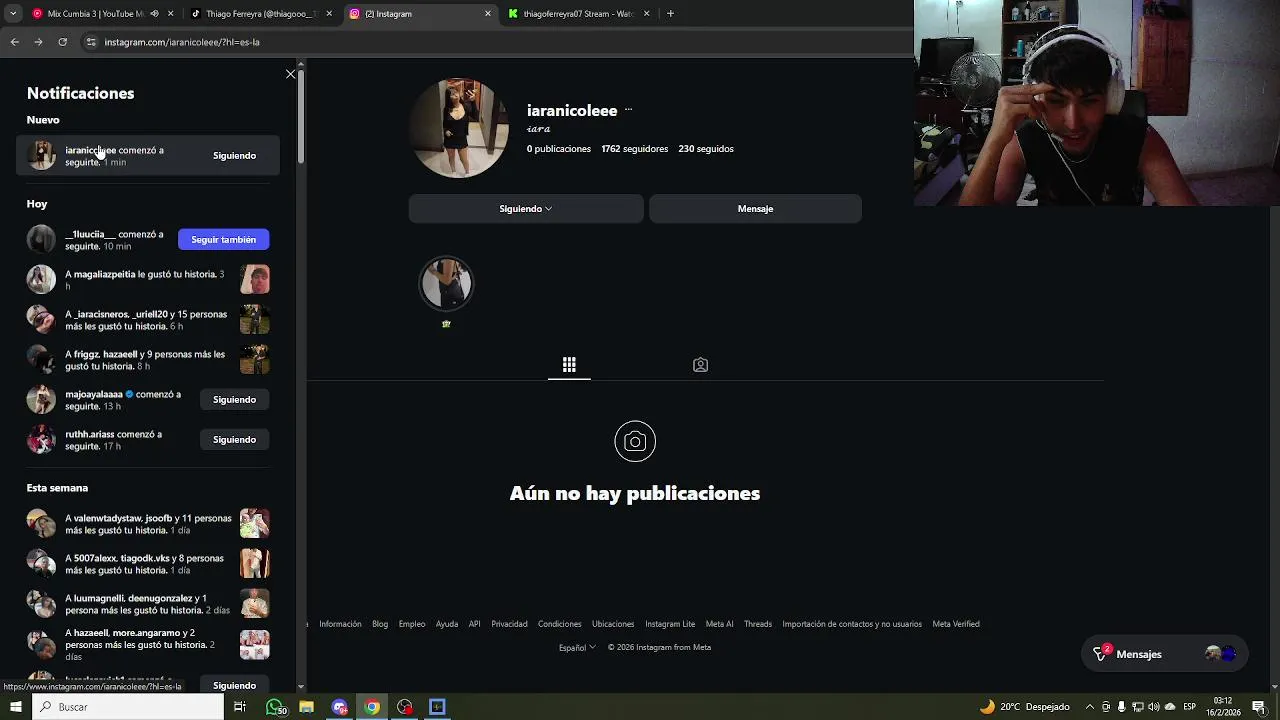Expand the Siguiendo dropdown on the profile
This screenshot has height=720, width=1280.
pyautogui.click(x=526, y=209)
